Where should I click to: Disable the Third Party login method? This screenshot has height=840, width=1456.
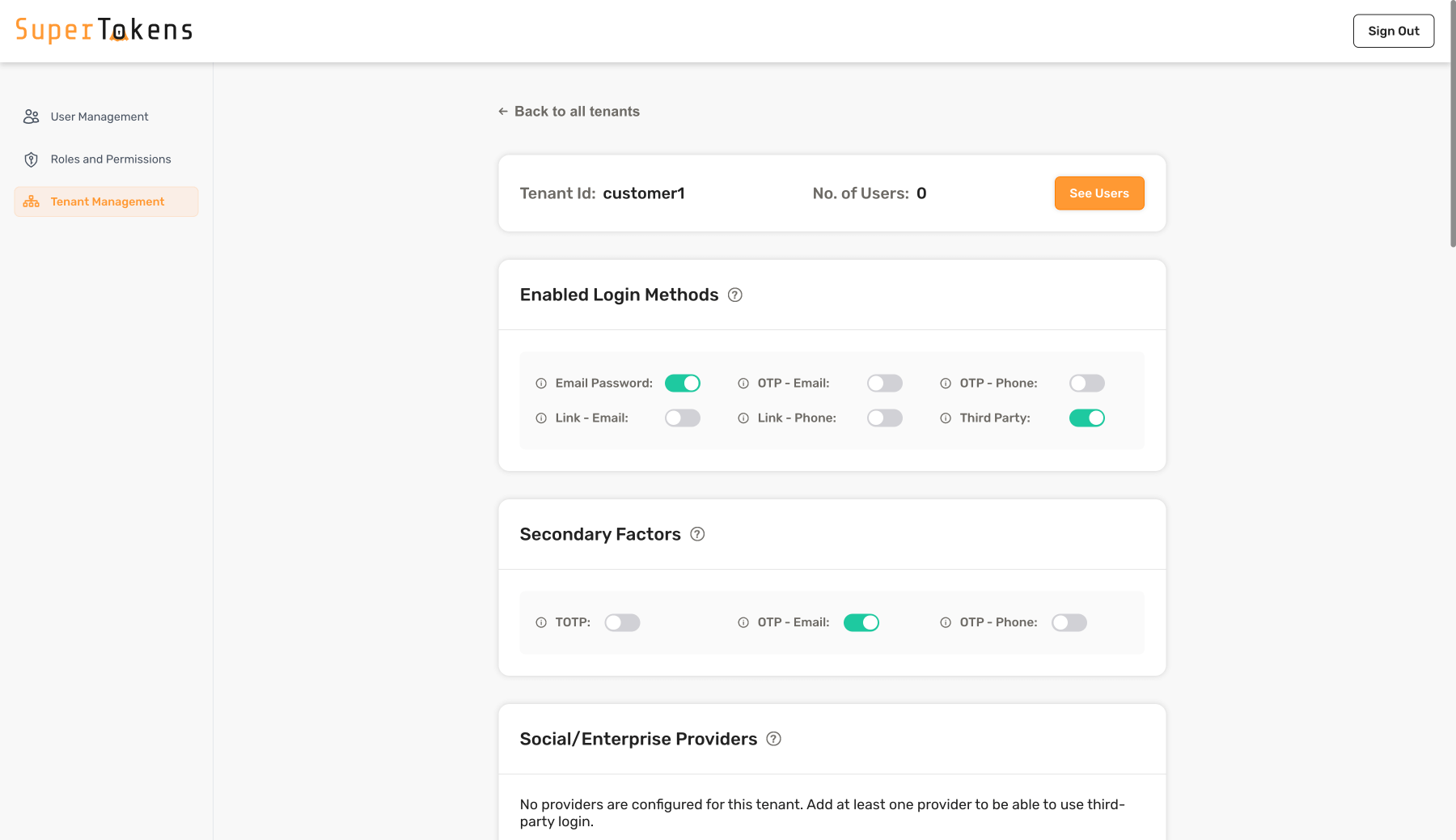(x=1086, y=418)
